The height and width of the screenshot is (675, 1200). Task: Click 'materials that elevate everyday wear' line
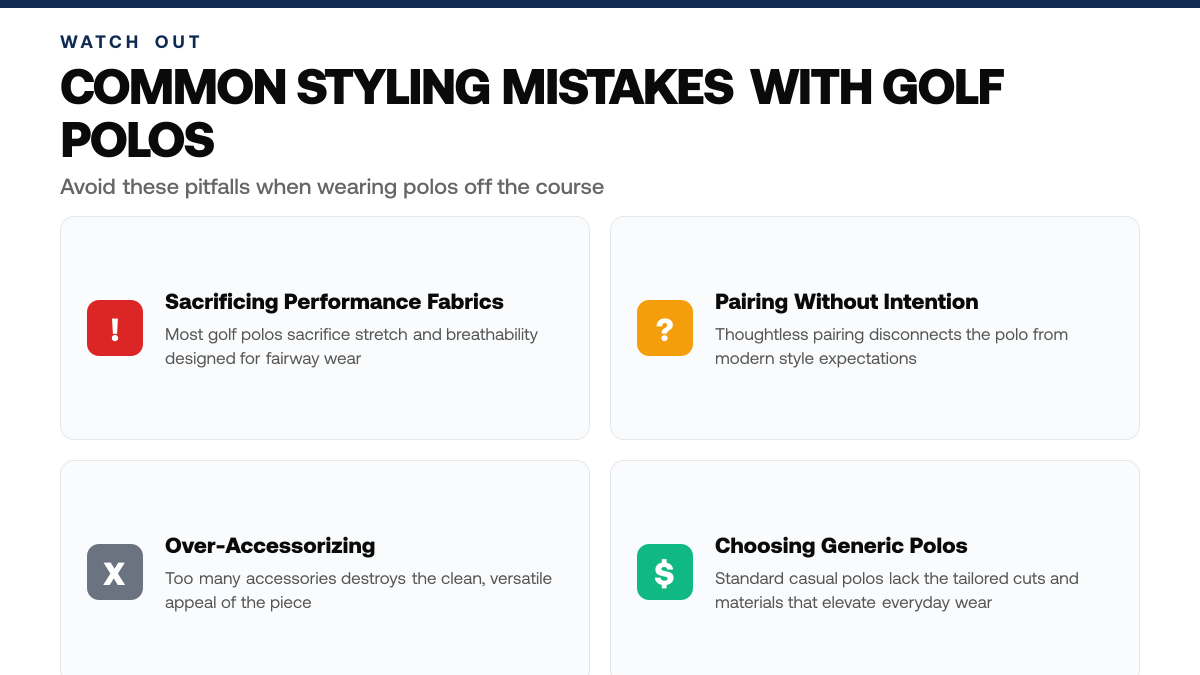[x=853, y=602]
